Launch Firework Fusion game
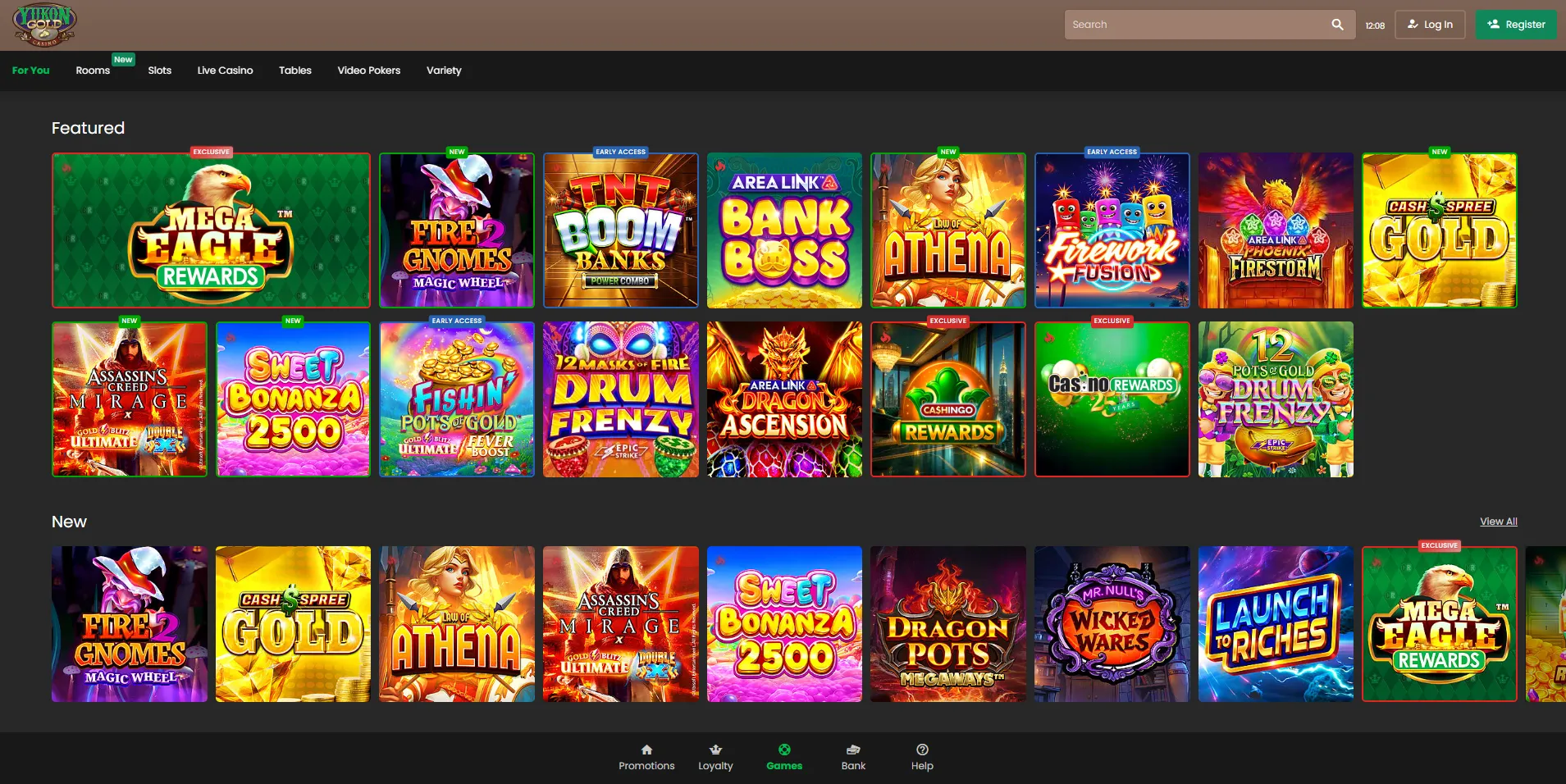Viewport: 1566px width, 784px height. 1112,230
